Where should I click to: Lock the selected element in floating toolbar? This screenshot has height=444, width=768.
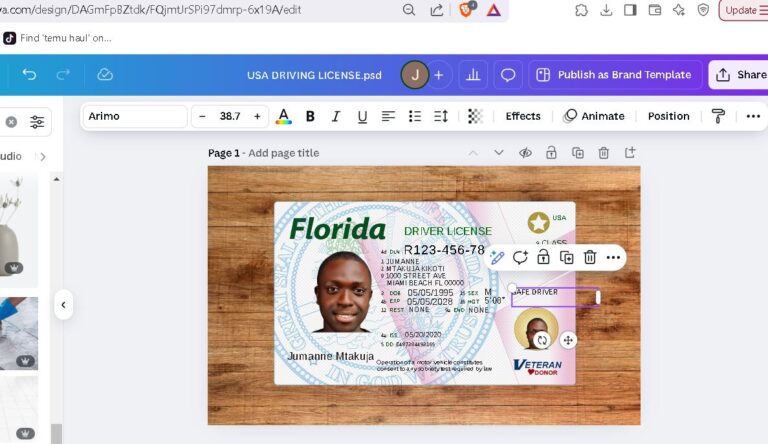coord(543,257)
